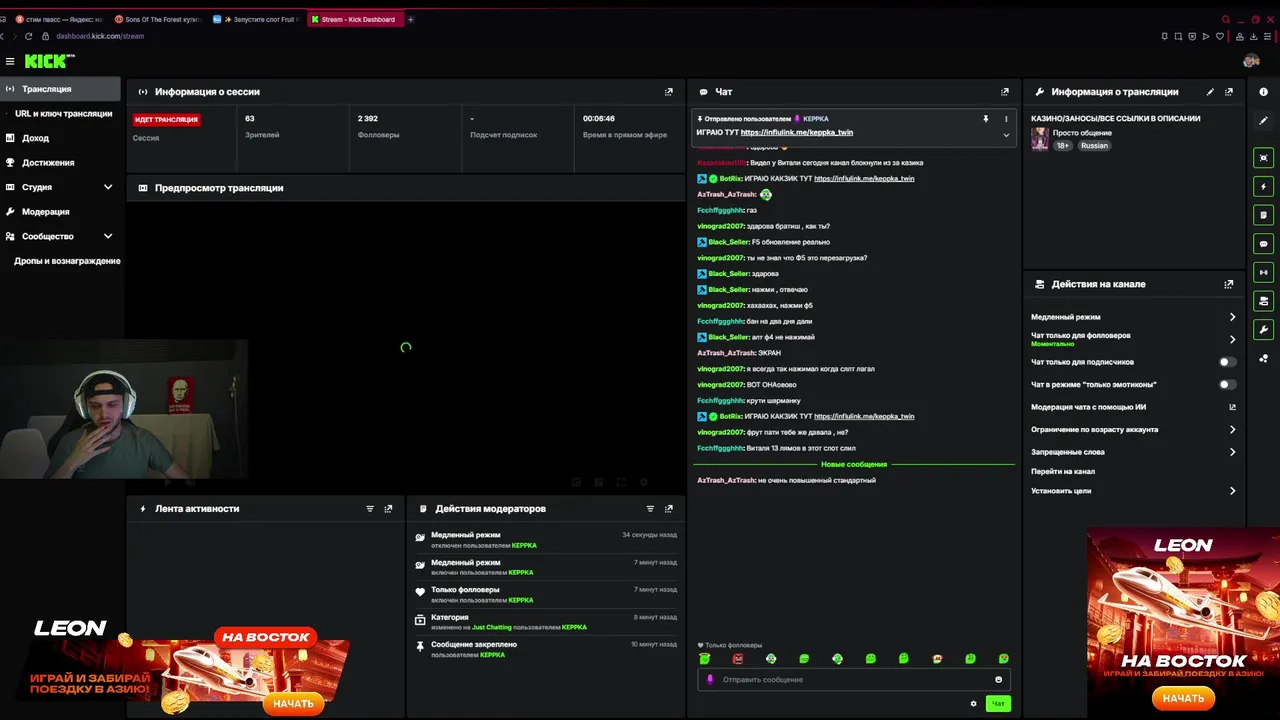Toggle Чат в режиме только эмотиконы switch

(1227, 384)
